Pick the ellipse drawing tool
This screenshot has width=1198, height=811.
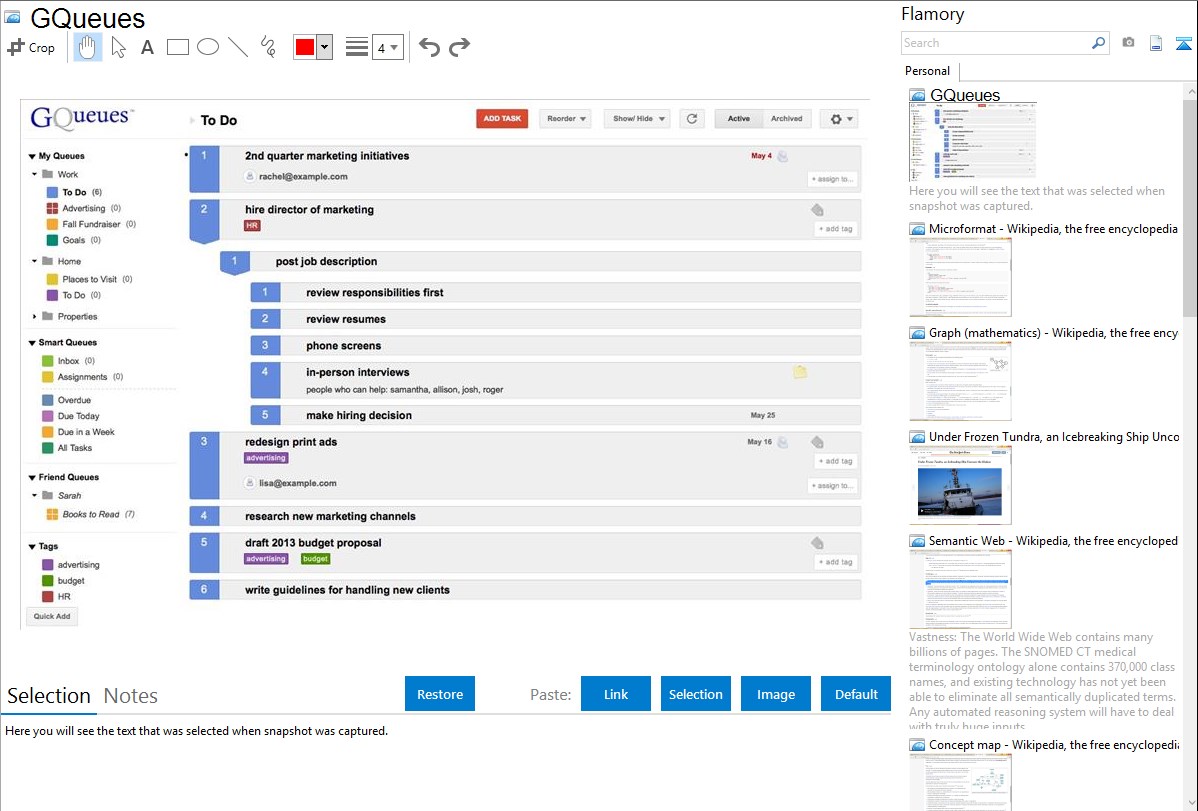coord(208,47)
